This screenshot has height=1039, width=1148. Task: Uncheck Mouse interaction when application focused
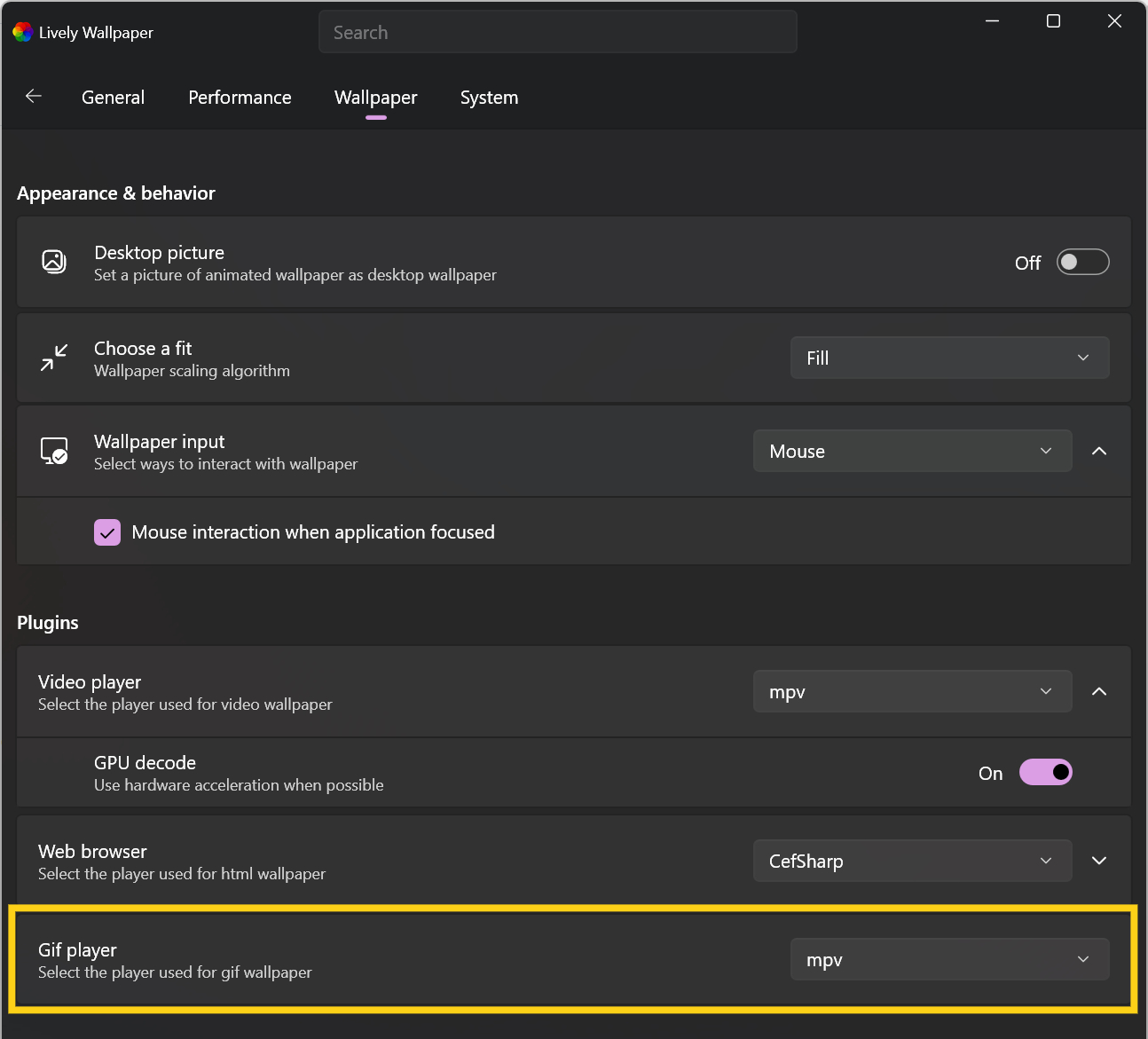(106, 531)
